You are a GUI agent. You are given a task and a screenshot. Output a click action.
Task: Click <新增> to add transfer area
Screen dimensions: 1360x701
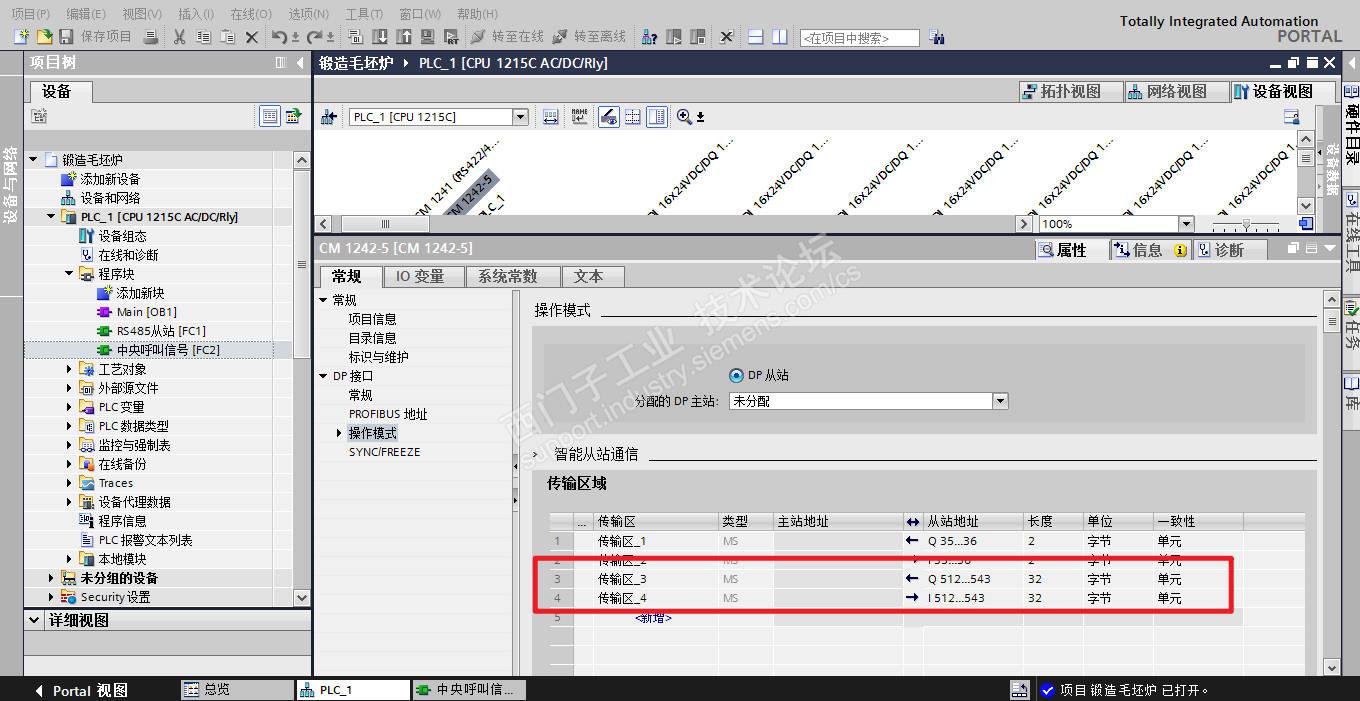653,618
